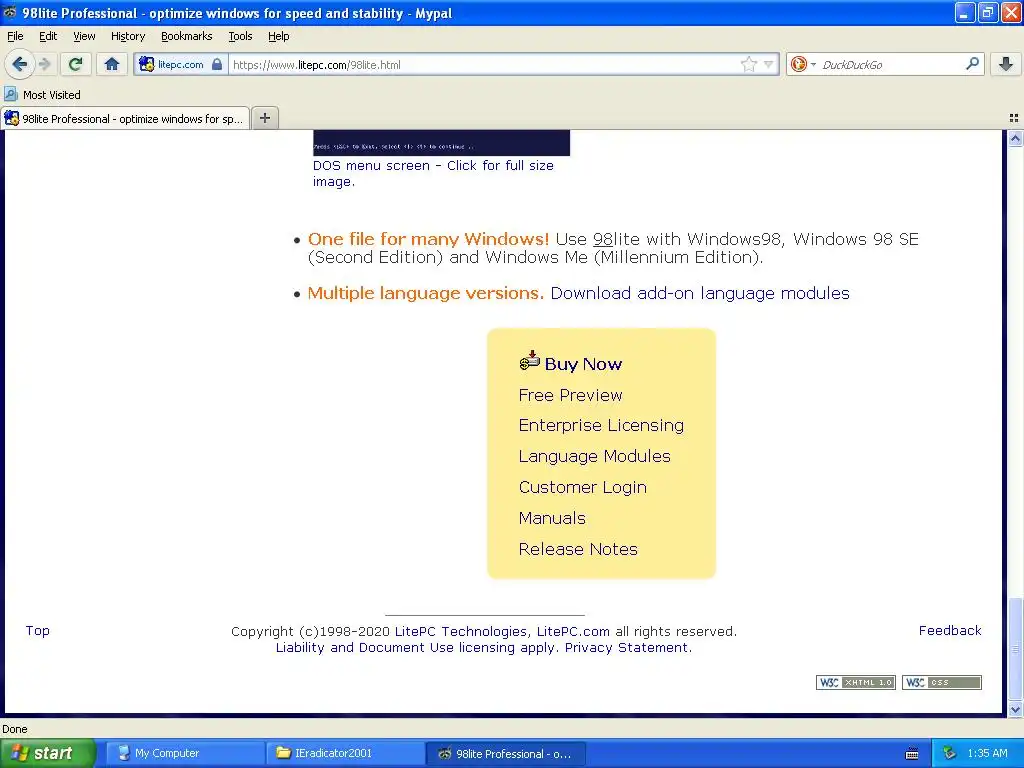This screenshot has height=768, width=1024.
Task: Switch to My Computer taskbar window
Action: point(185,753)
